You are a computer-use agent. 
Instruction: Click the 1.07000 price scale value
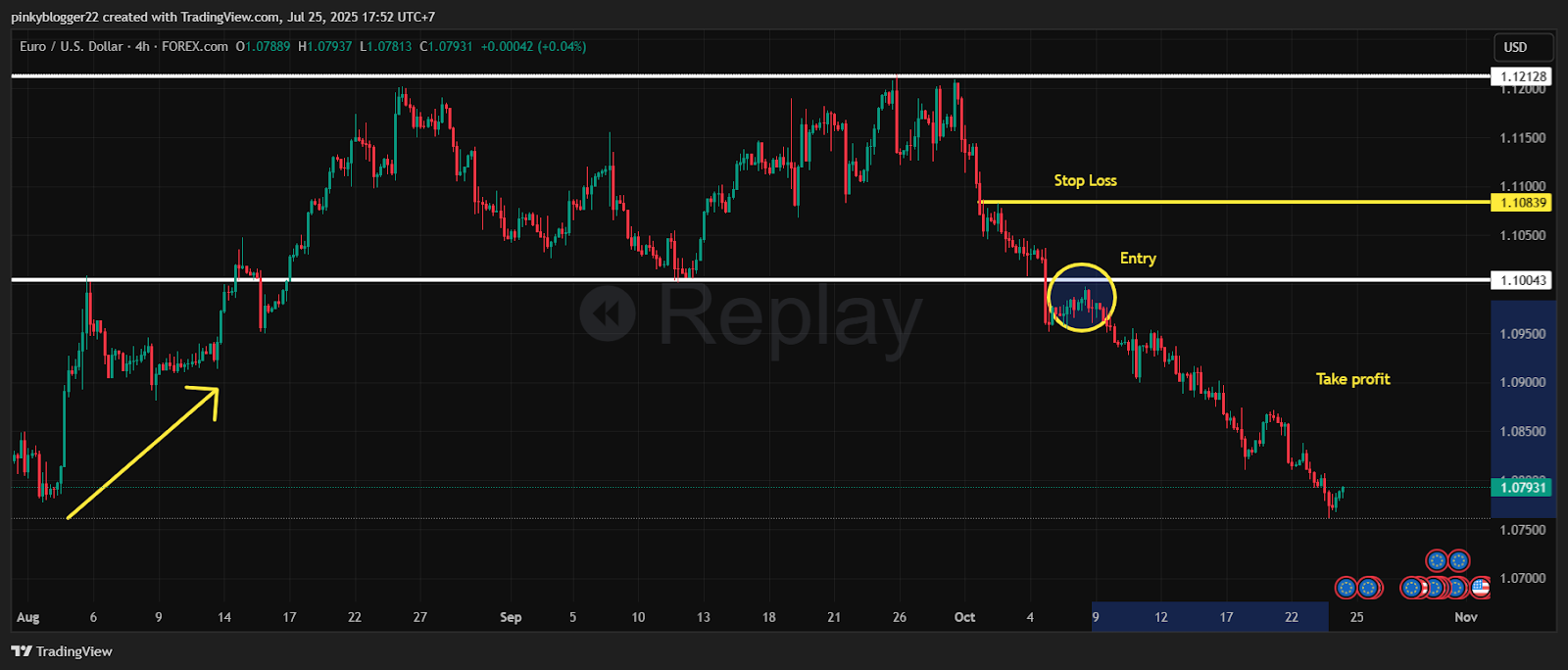coord(1523,579)
